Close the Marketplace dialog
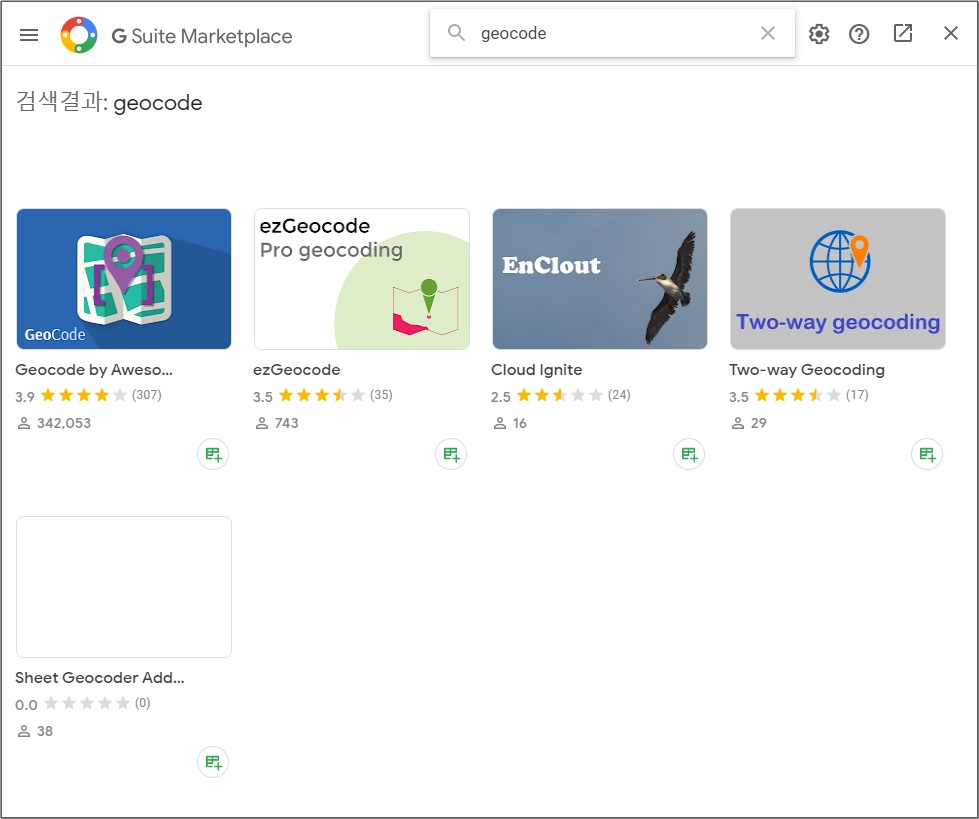 [950, 33]
